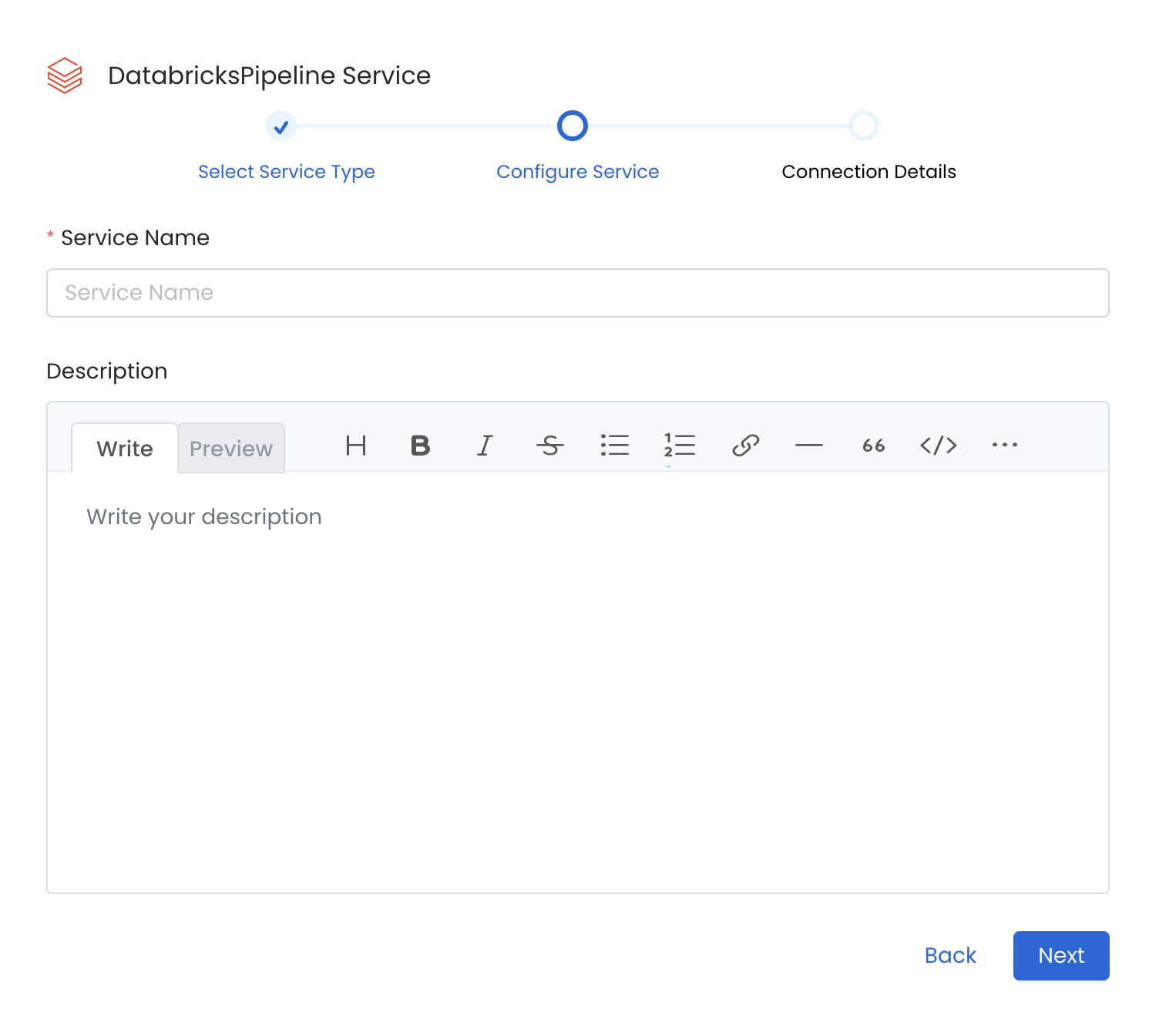1159x1036 pixels.
Task: Open the more formatting options menu
Action: [x=1004, y=446]
